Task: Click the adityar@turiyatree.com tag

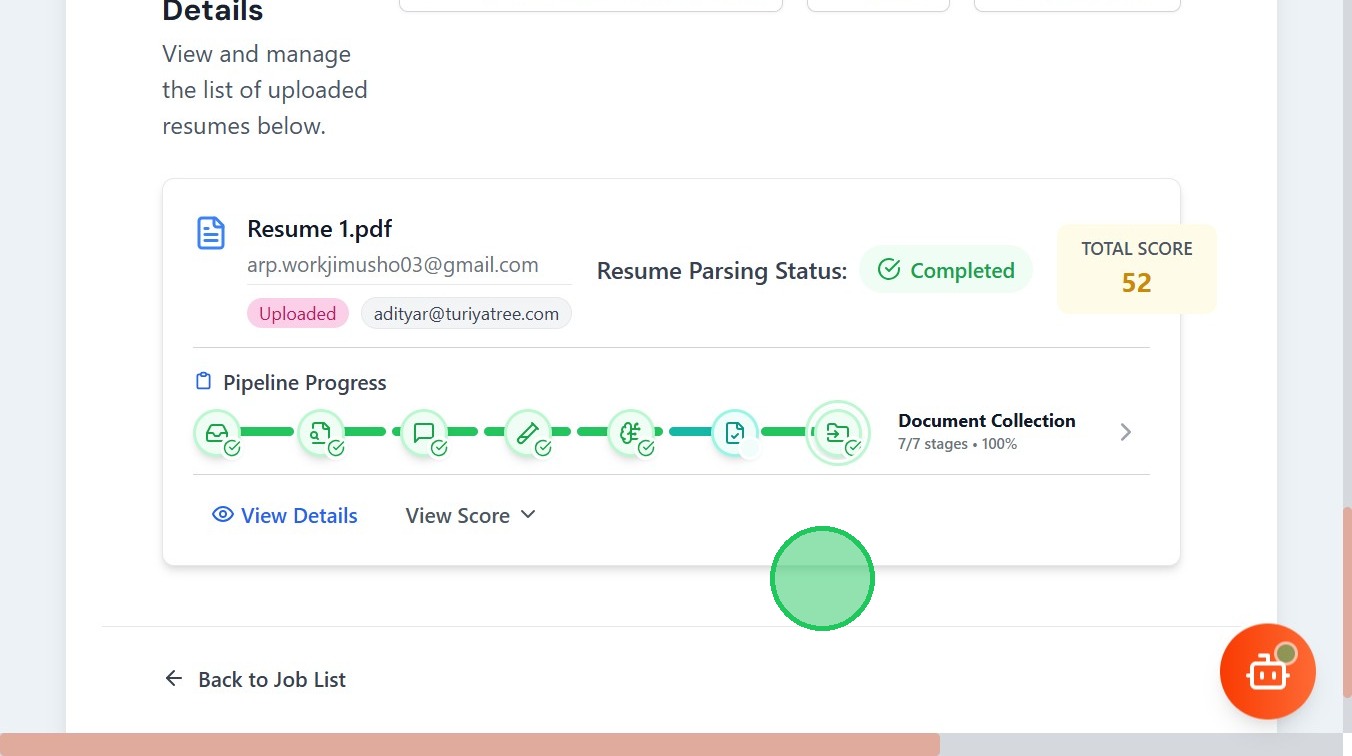Action: click(x=466, y=313)
